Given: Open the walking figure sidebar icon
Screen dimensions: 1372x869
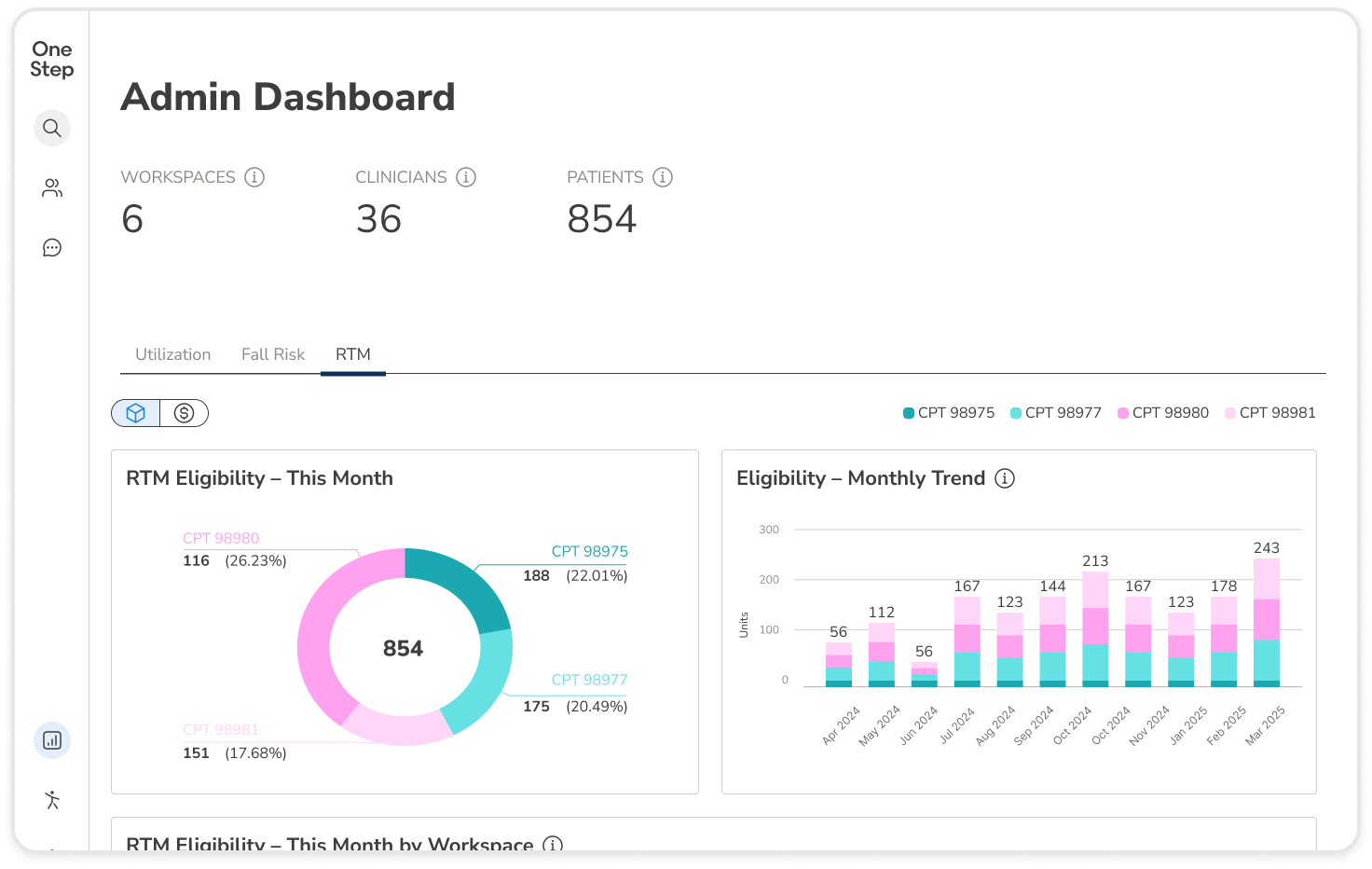Looking at the screenshot, I should [x=52, y=799].
